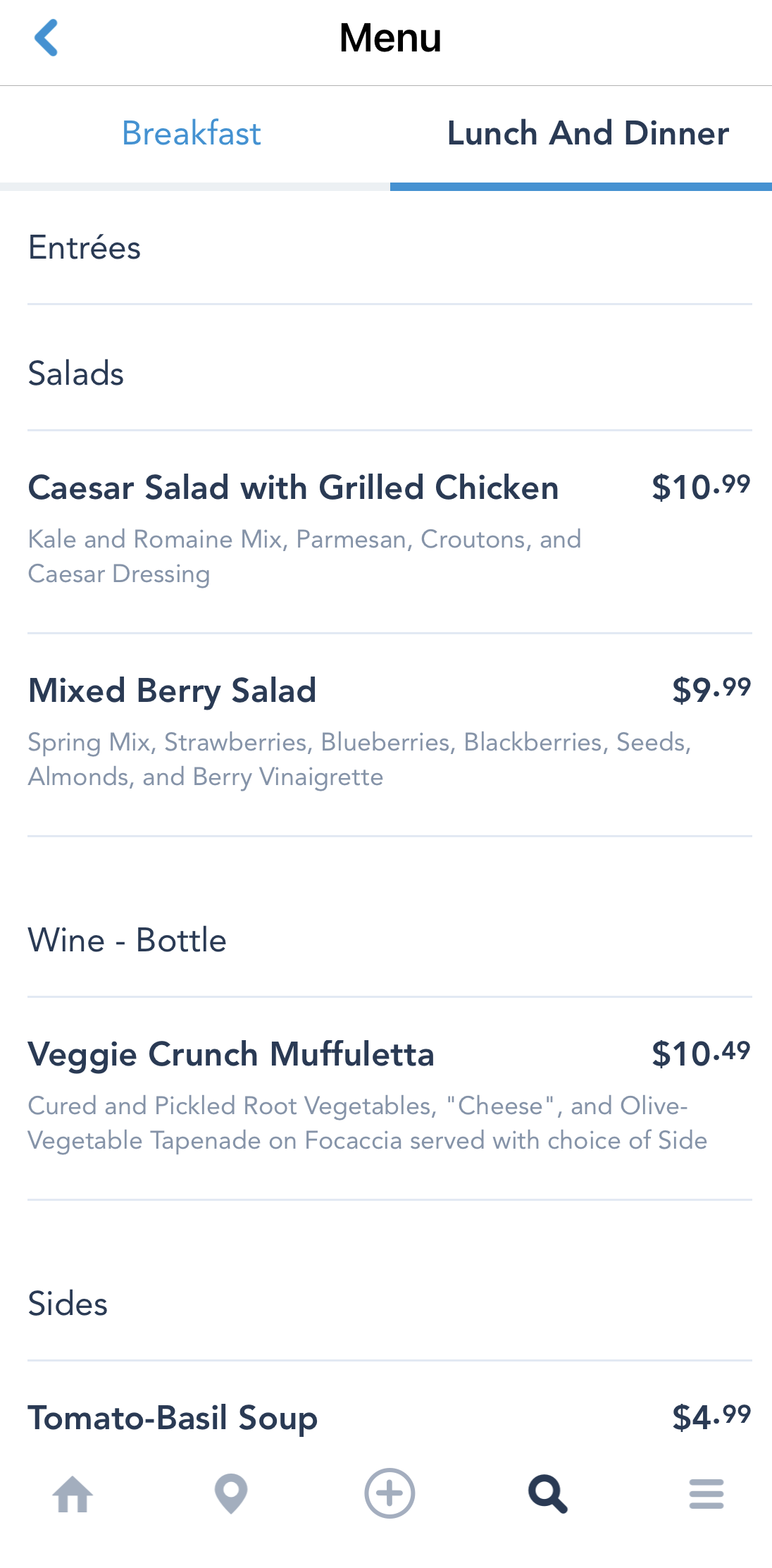Tap the $9.99 Mixed Berry price
The width and height of the screenshot is (772, 1568).
[711, 691]
